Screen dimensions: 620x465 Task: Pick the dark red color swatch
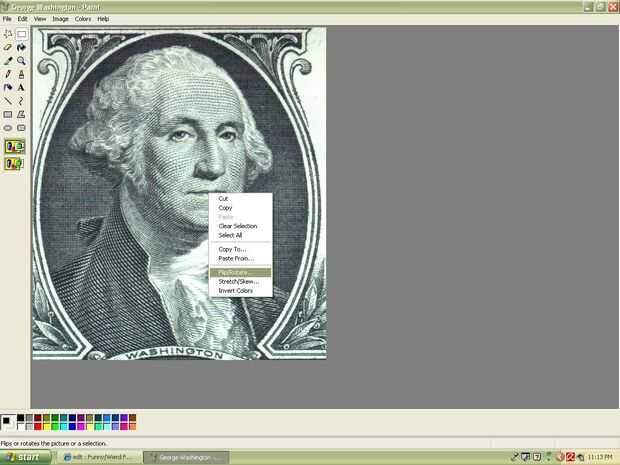tap(38, 418)
